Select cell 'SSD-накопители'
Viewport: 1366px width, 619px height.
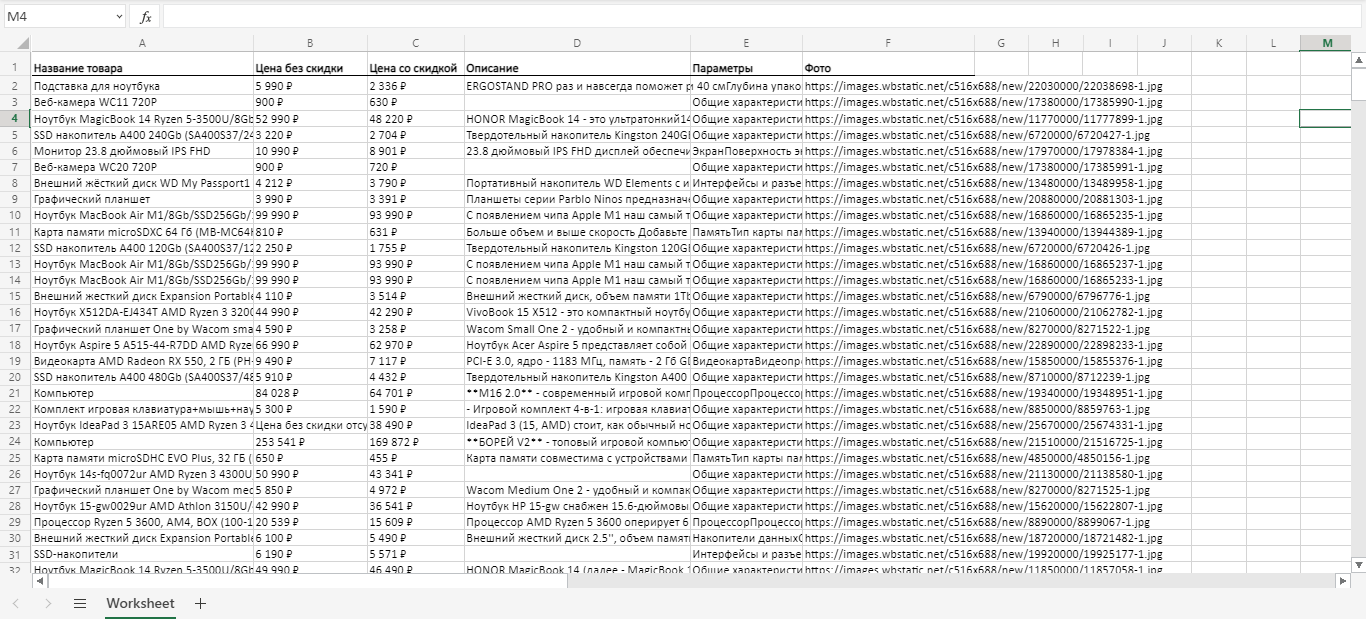142,554
